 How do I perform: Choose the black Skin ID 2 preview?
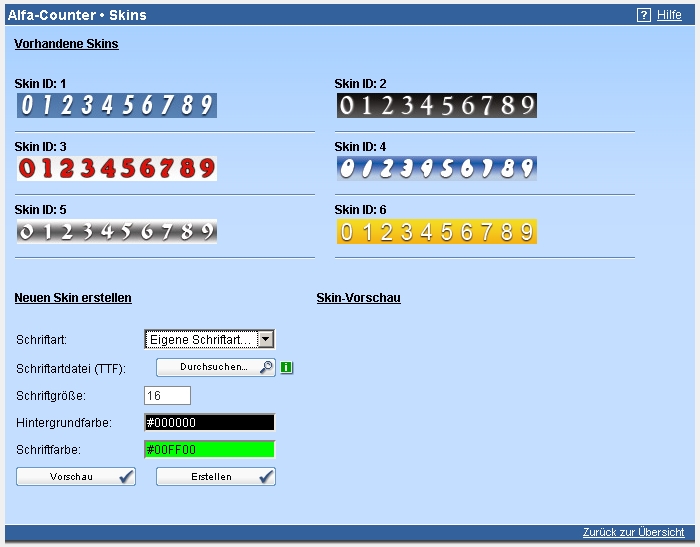(436, 105)
